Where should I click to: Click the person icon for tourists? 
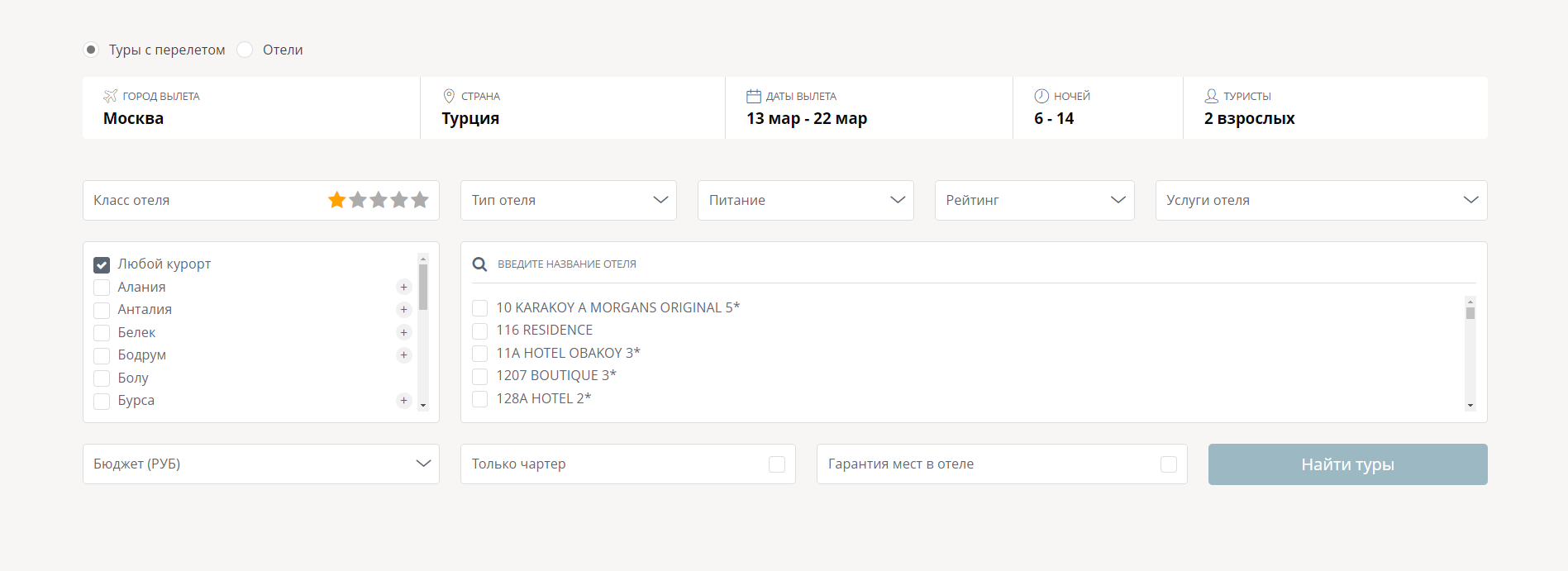pos(1211,96)
